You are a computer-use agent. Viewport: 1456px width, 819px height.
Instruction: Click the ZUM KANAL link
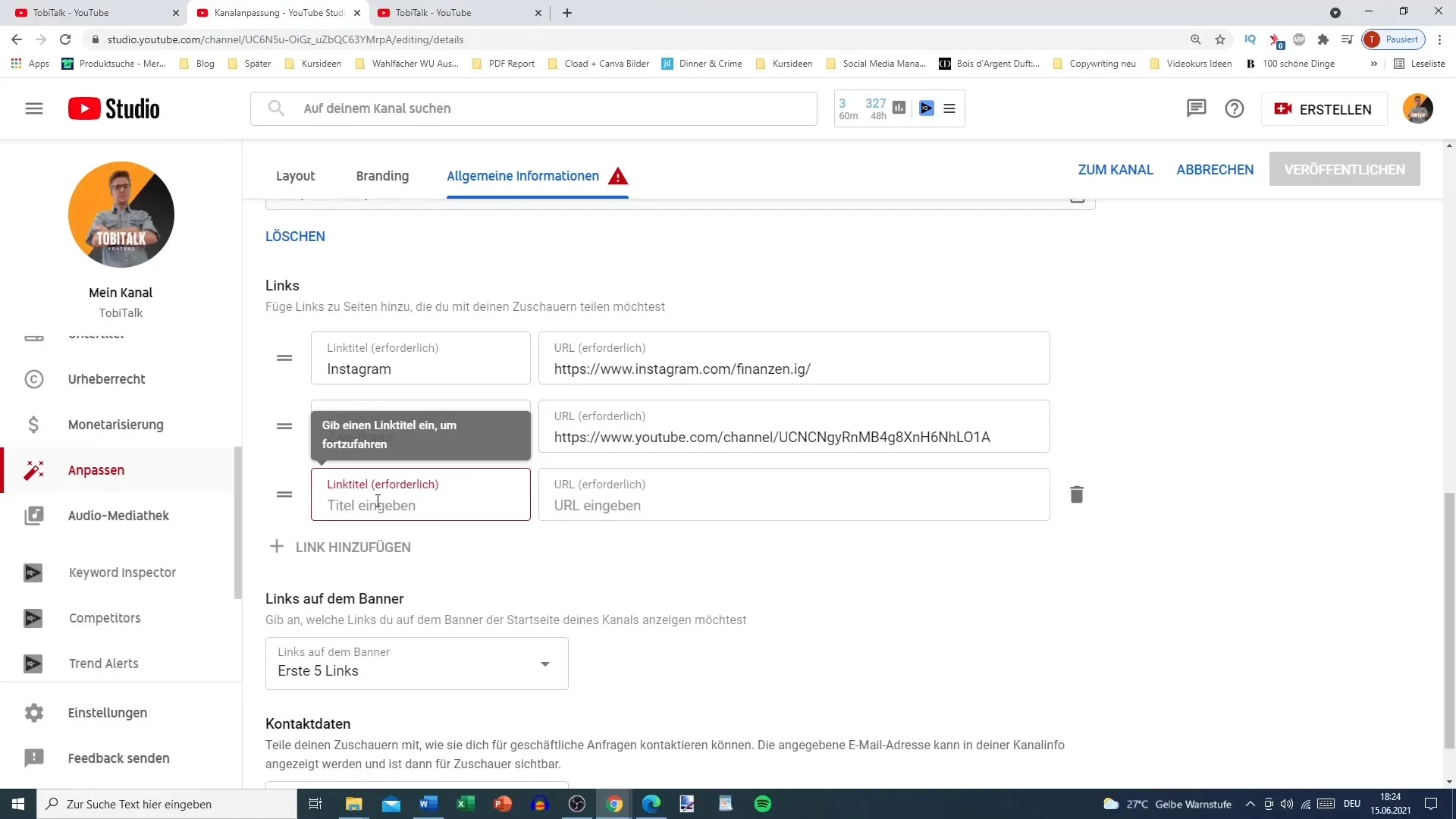1116,170
